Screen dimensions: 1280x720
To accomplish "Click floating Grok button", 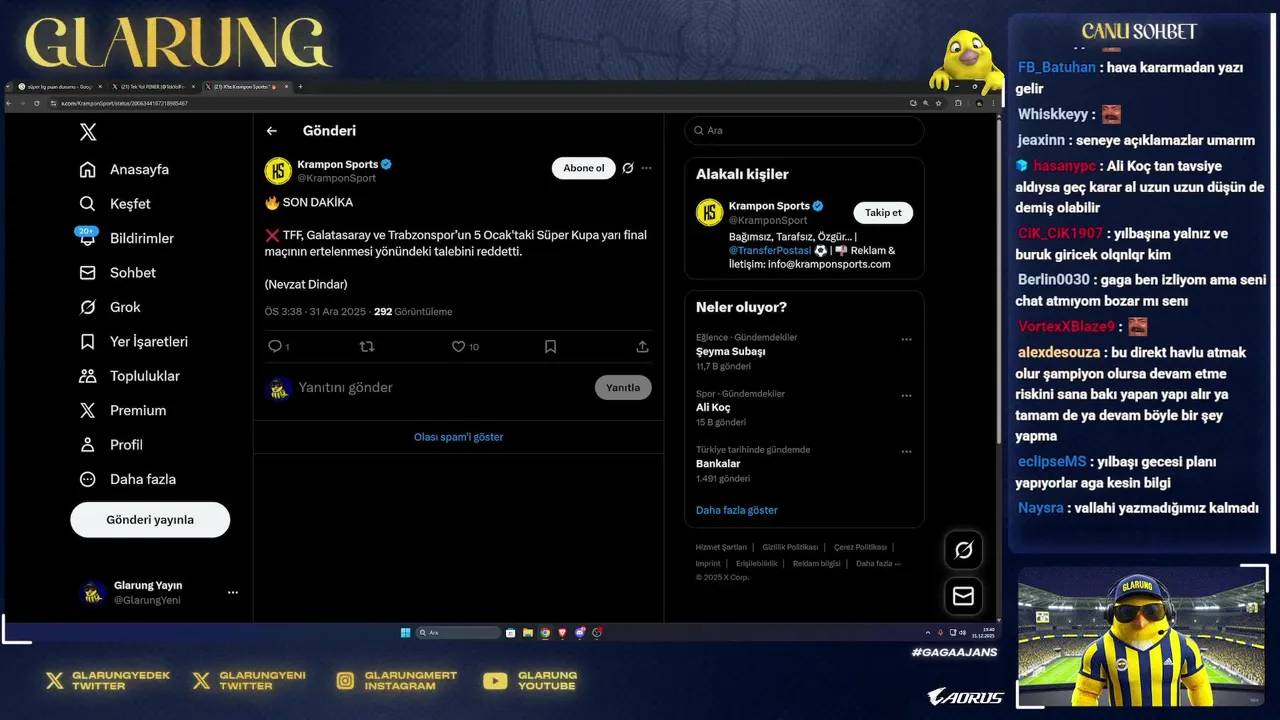I will point(964,550).
